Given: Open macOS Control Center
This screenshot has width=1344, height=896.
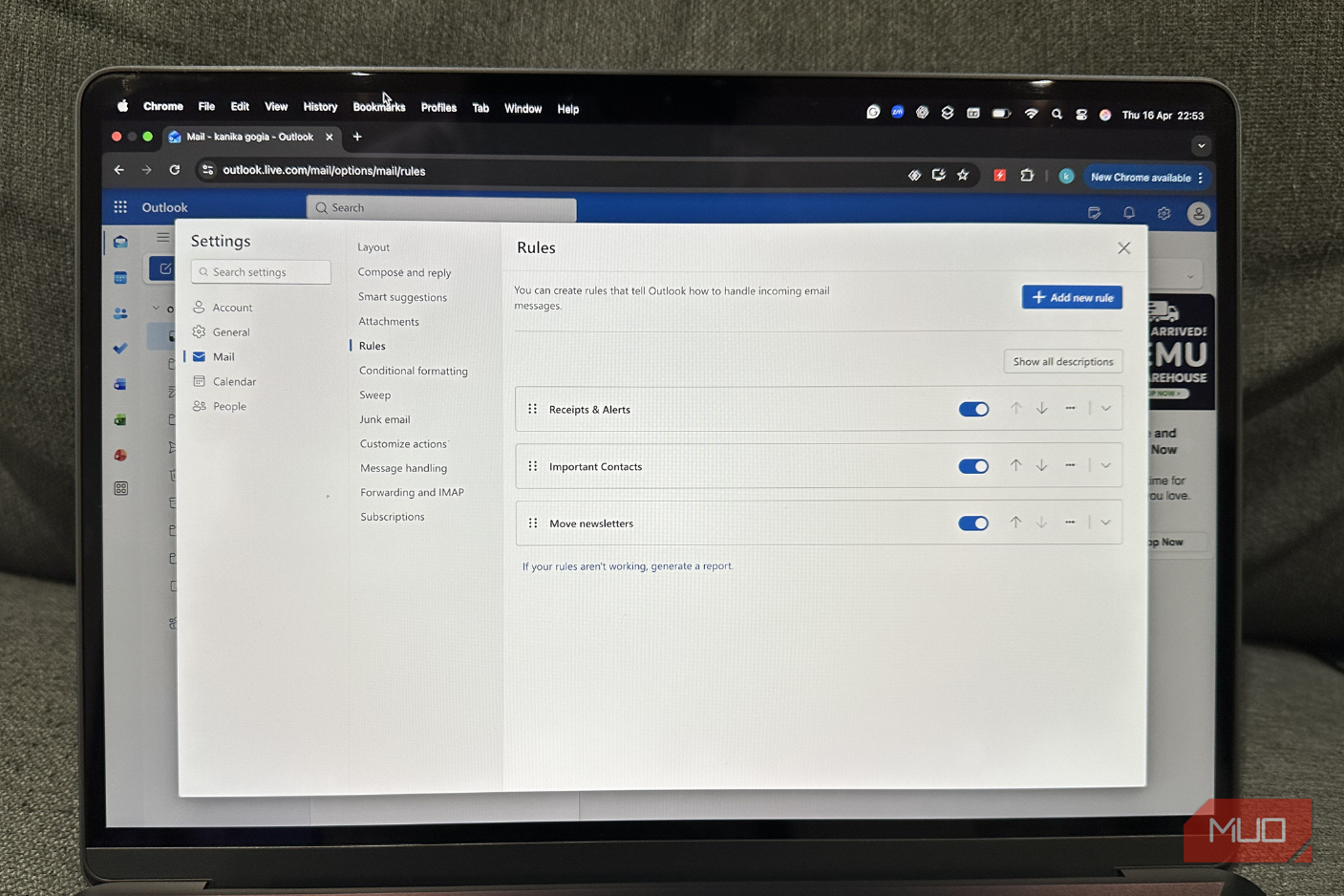Looking at the screenshot, I should pyautogui.click(x=1081, y=115).
